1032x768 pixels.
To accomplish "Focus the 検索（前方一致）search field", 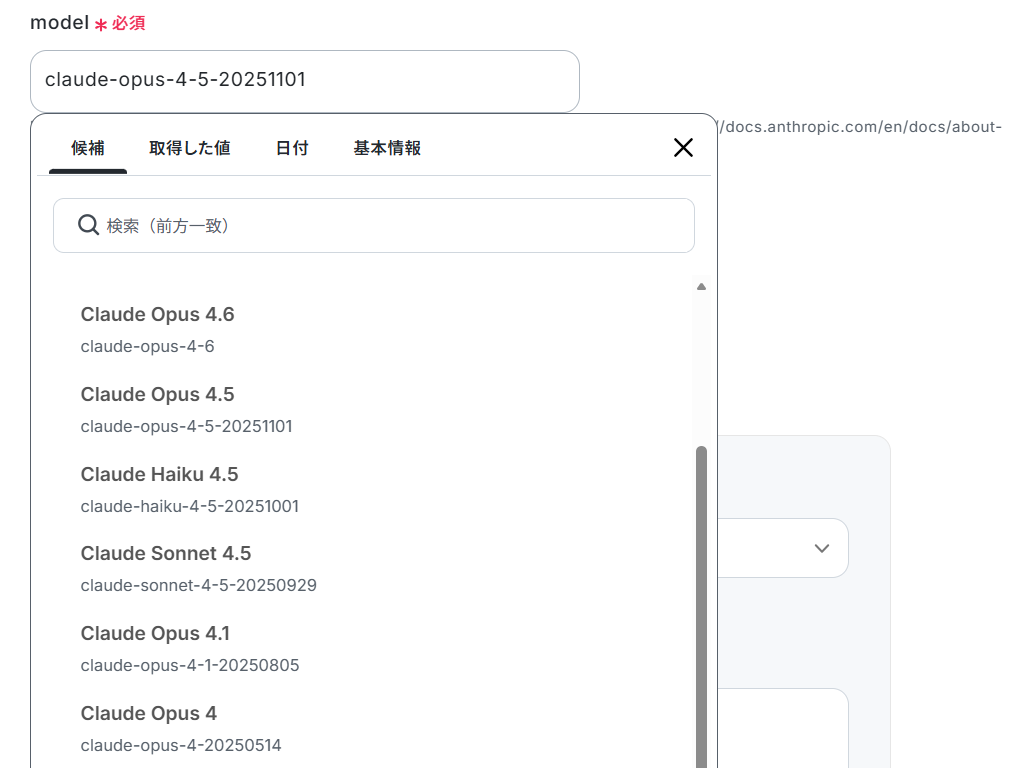I will (x=374, y=226).
